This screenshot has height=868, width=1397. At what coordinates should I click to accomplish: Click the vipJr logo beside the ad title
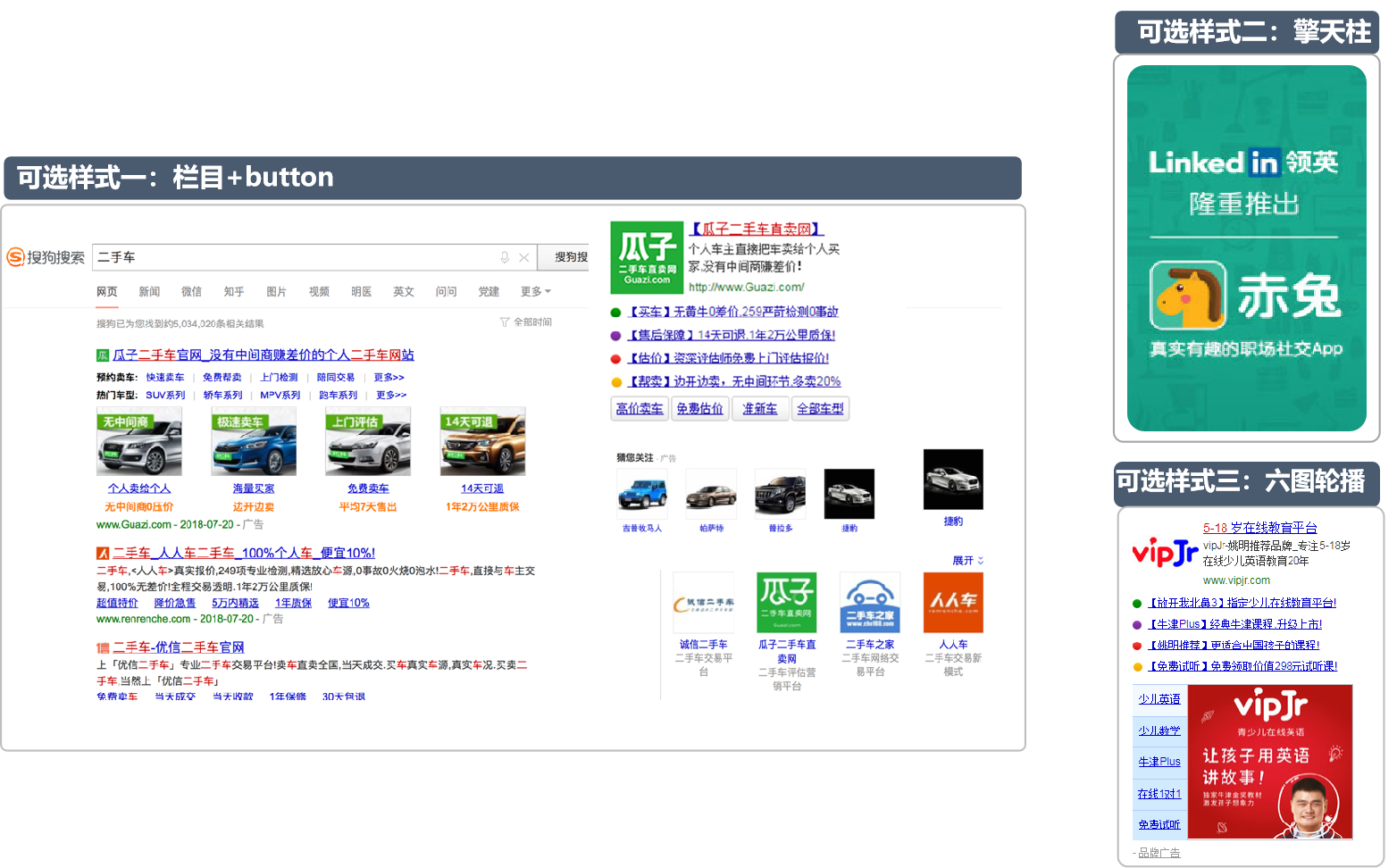pyautogui.click(x=1164, y=553)
